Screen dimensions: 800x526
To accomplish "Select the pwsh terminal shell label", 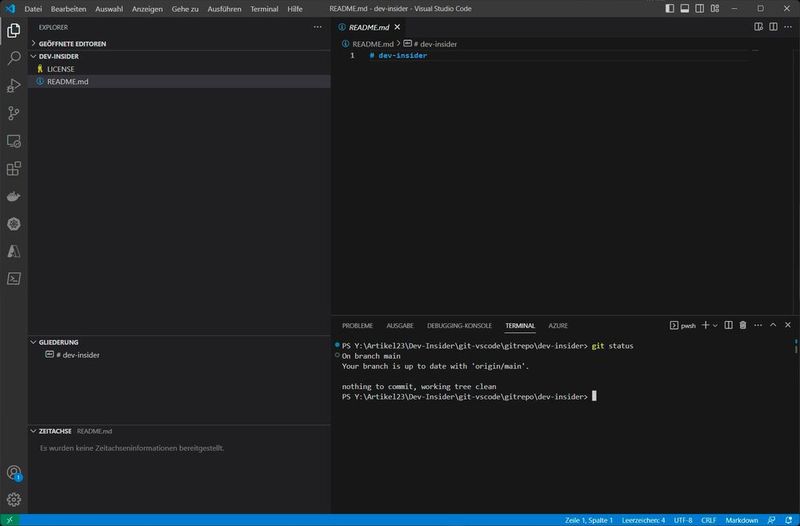I will click(683, 325).
